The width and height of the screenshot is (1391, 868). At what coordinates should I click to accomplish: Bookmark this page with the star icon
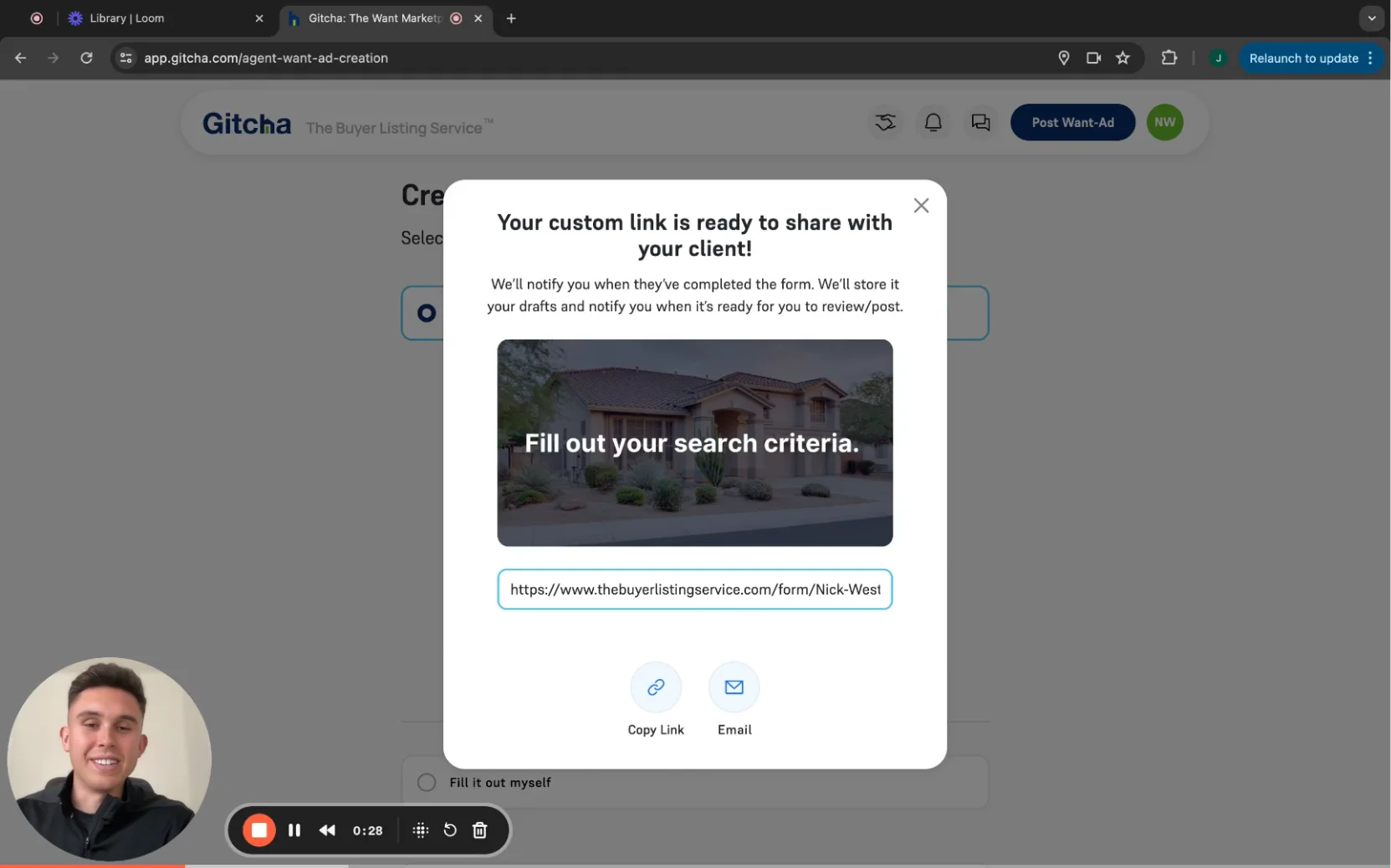(1123, 58)
